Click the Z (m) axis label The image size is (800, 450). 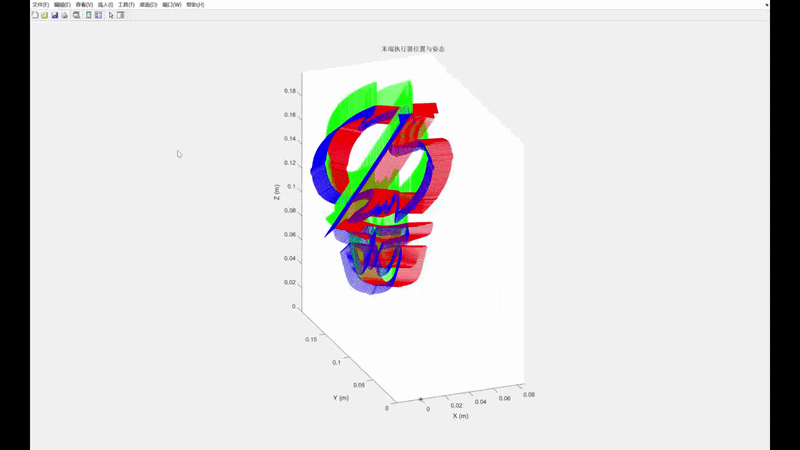click(277, 192)
